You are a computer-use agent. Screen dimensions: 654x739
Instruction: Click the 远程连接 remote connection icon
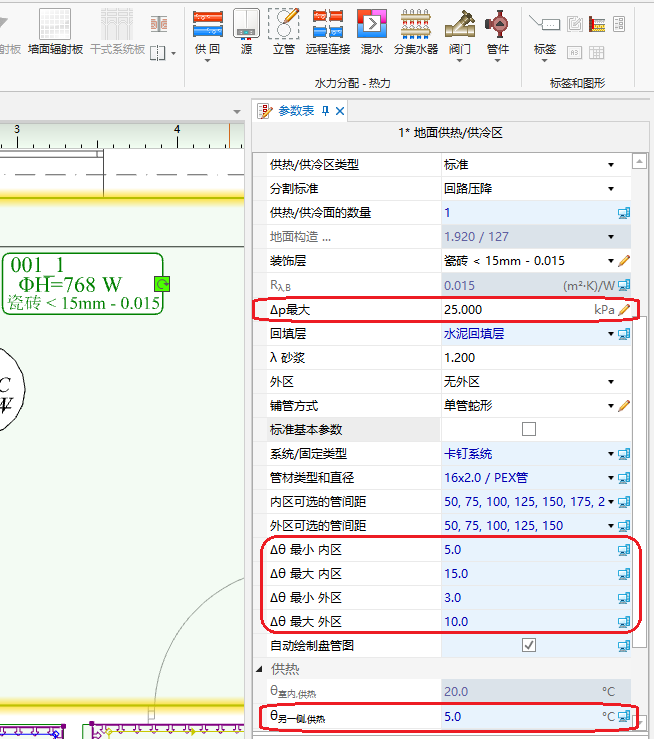329,30
